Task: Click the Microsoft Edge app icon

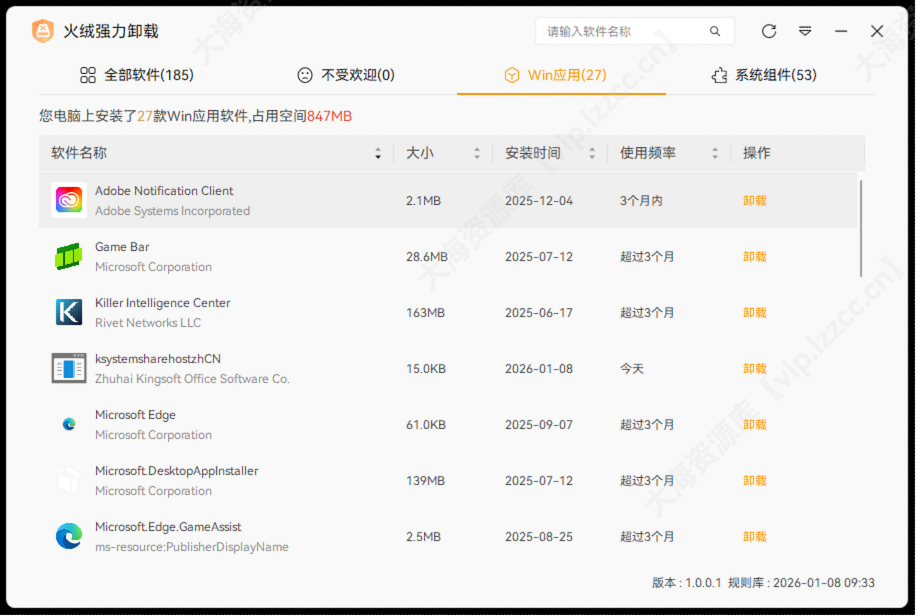Action: pyautogui.click(x=69, y=424)
